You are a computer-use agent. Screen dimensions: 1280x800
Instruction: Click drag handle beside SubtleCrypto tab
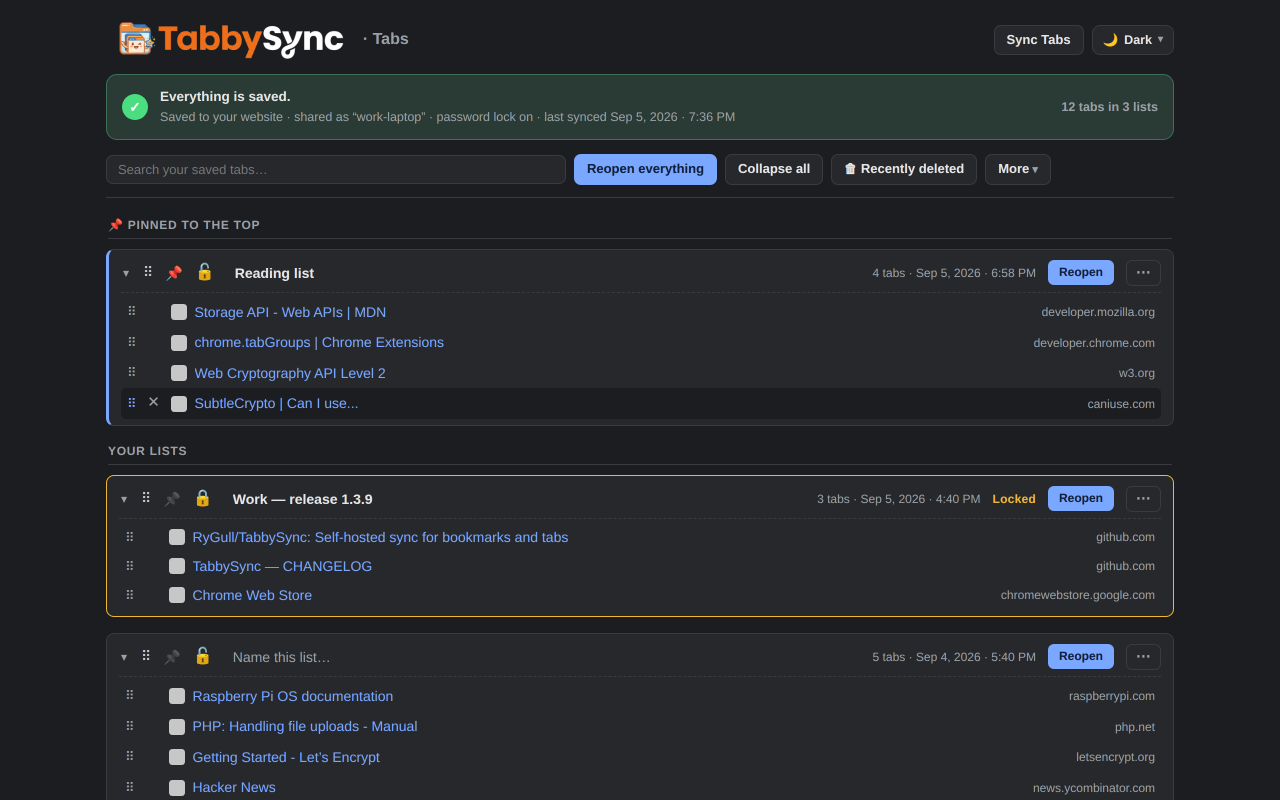(132, 403)
